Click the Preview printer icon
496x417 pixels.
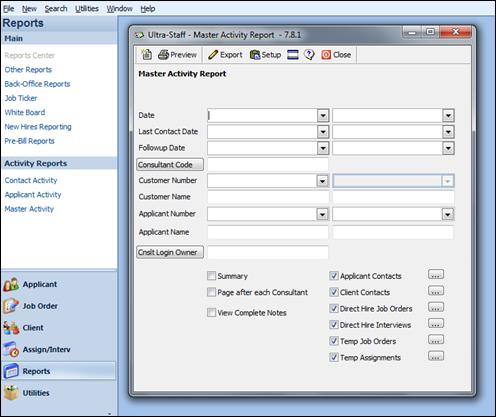(x=163, y=55)
